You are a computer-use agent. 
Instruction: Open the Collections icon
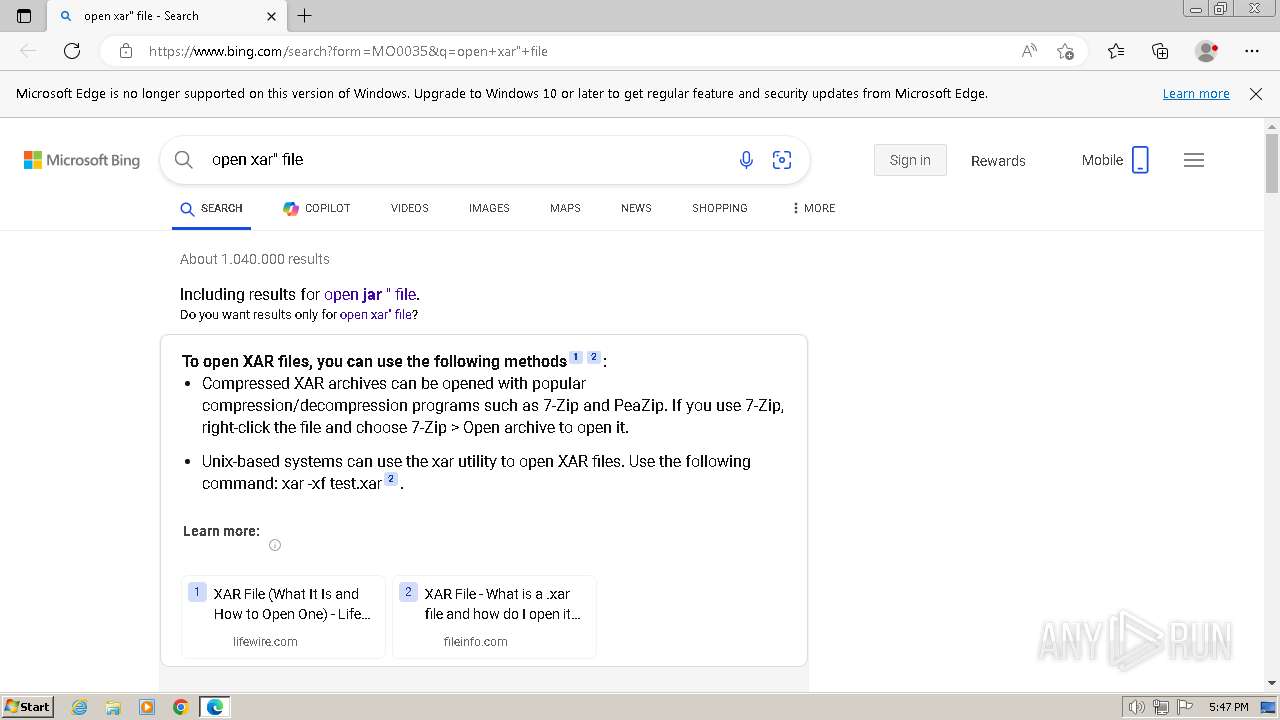pos(1160,51)
